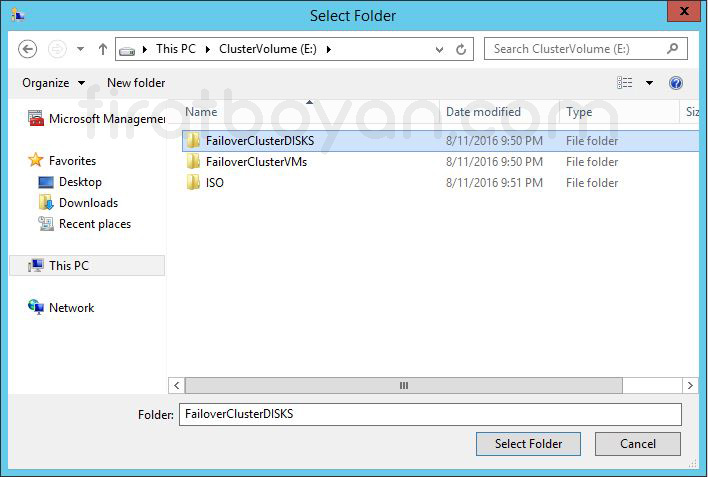Click the Downloads folder icon

[x=46, y=202]
